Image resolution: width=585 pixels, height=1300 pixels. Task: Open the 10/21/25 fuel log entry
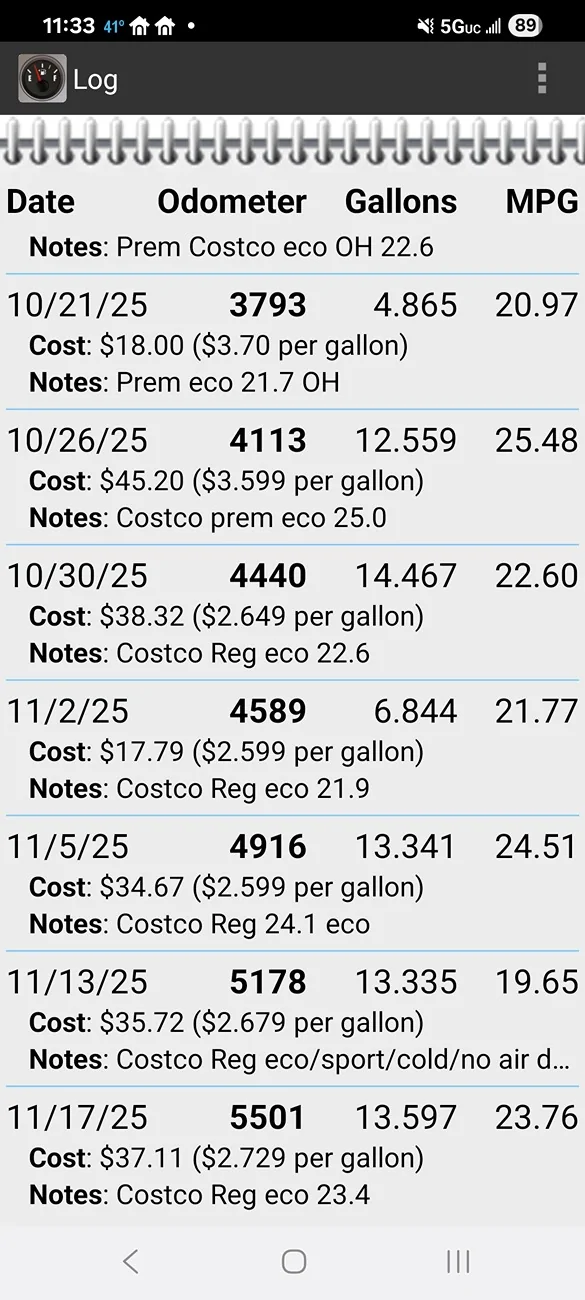pyautogui.click(x=292, y=340)
